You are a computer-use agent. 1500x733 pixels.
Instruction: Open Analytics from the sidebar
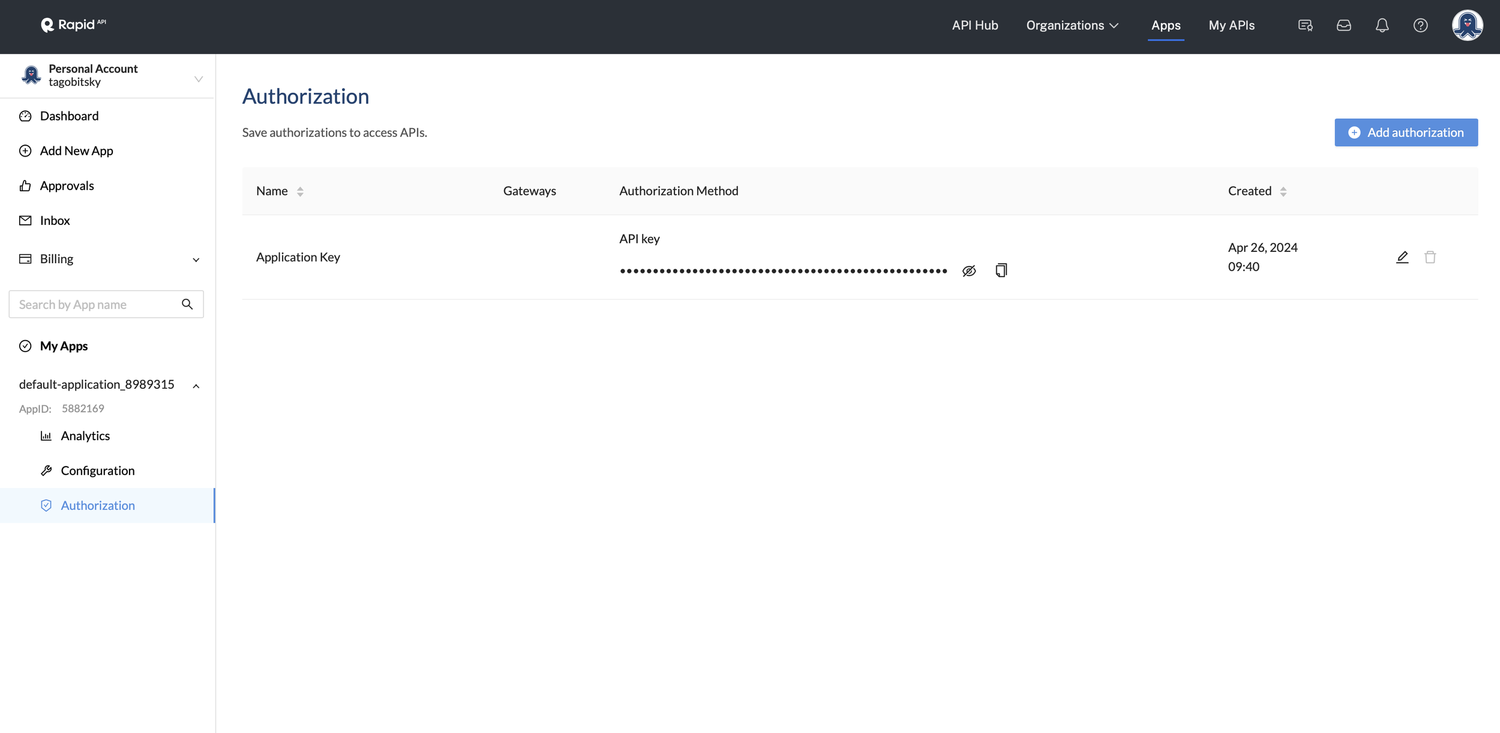87,435
